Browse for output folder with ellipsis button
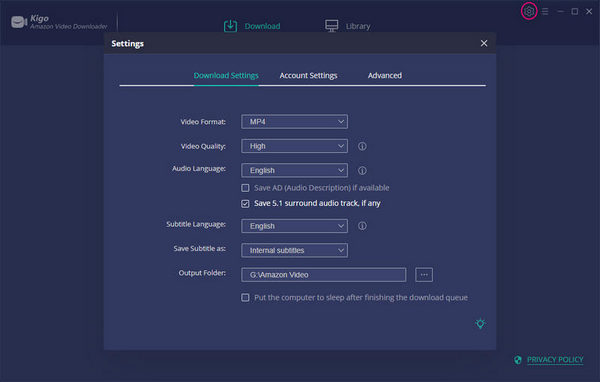The image size is (600, 382). [x=424, y=275]
